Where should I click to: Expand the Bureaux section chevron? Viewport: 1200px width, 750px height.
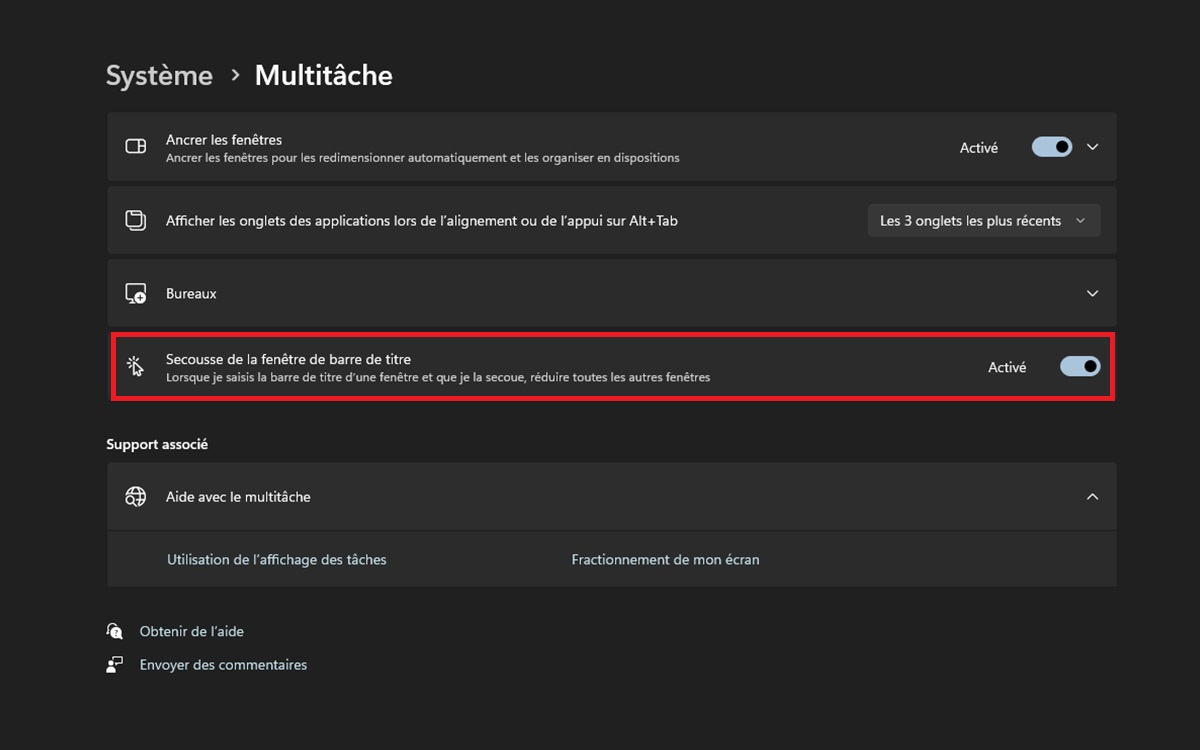pyautogui.click(x=1092, y=294)
